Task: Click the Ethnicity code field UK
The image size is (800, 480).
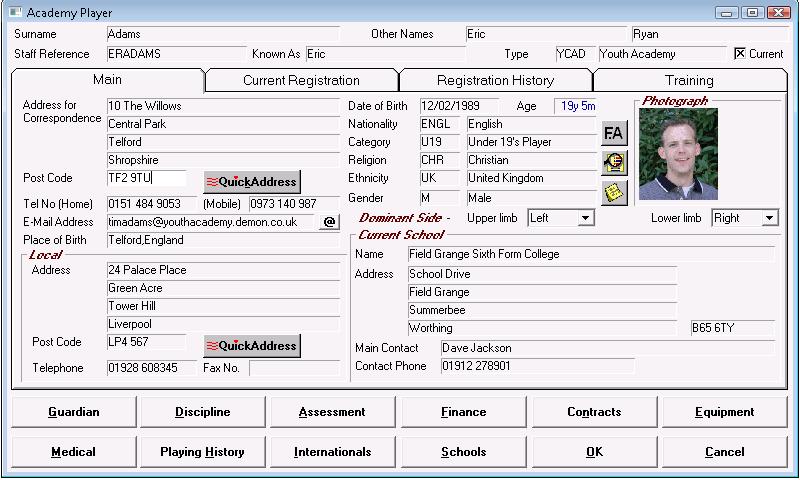Action: (439, 178)
